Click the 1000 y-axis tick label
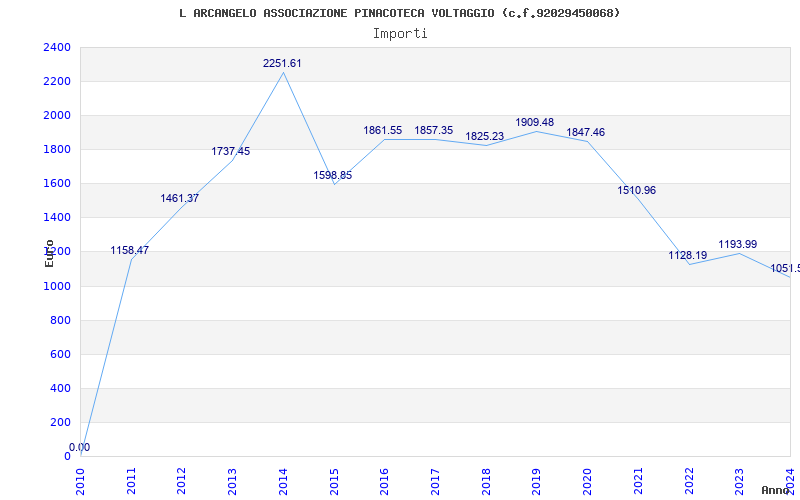The width and height of the screenshot is (800, 500). (x=57, y=286)
